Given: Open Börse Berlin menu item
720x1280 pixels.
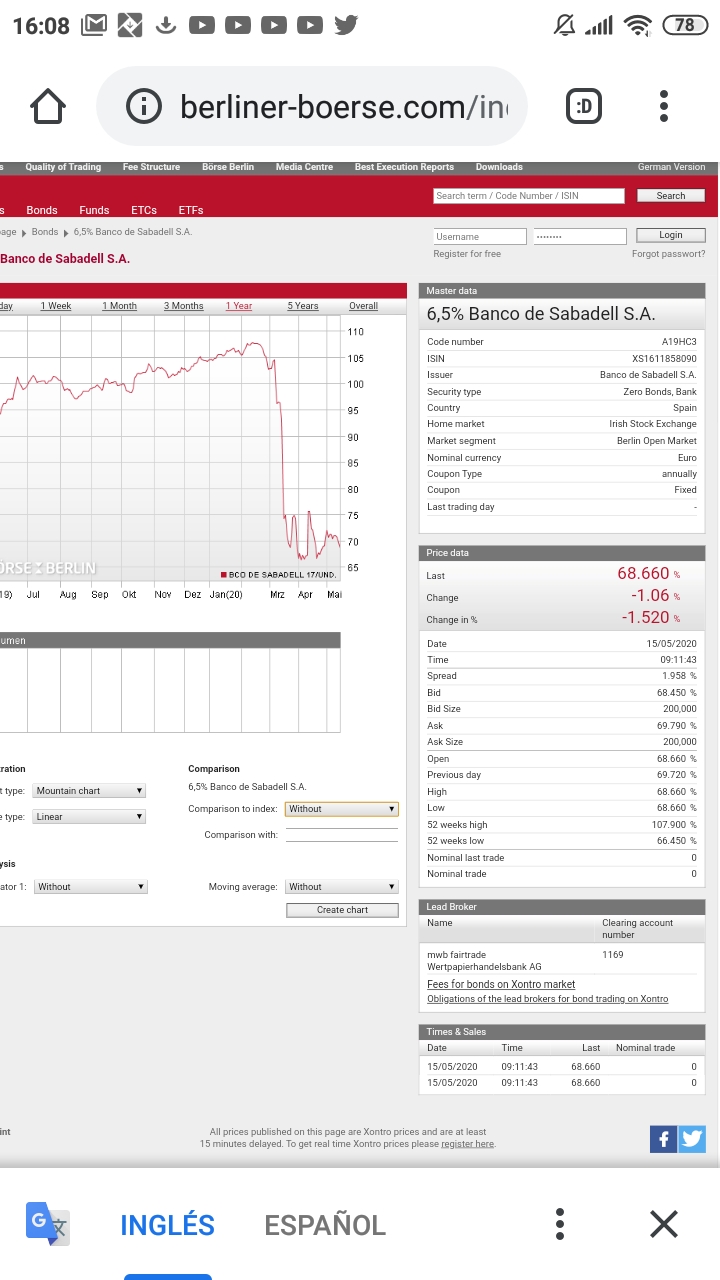Looking at the screenshot, I should [228, 167].
